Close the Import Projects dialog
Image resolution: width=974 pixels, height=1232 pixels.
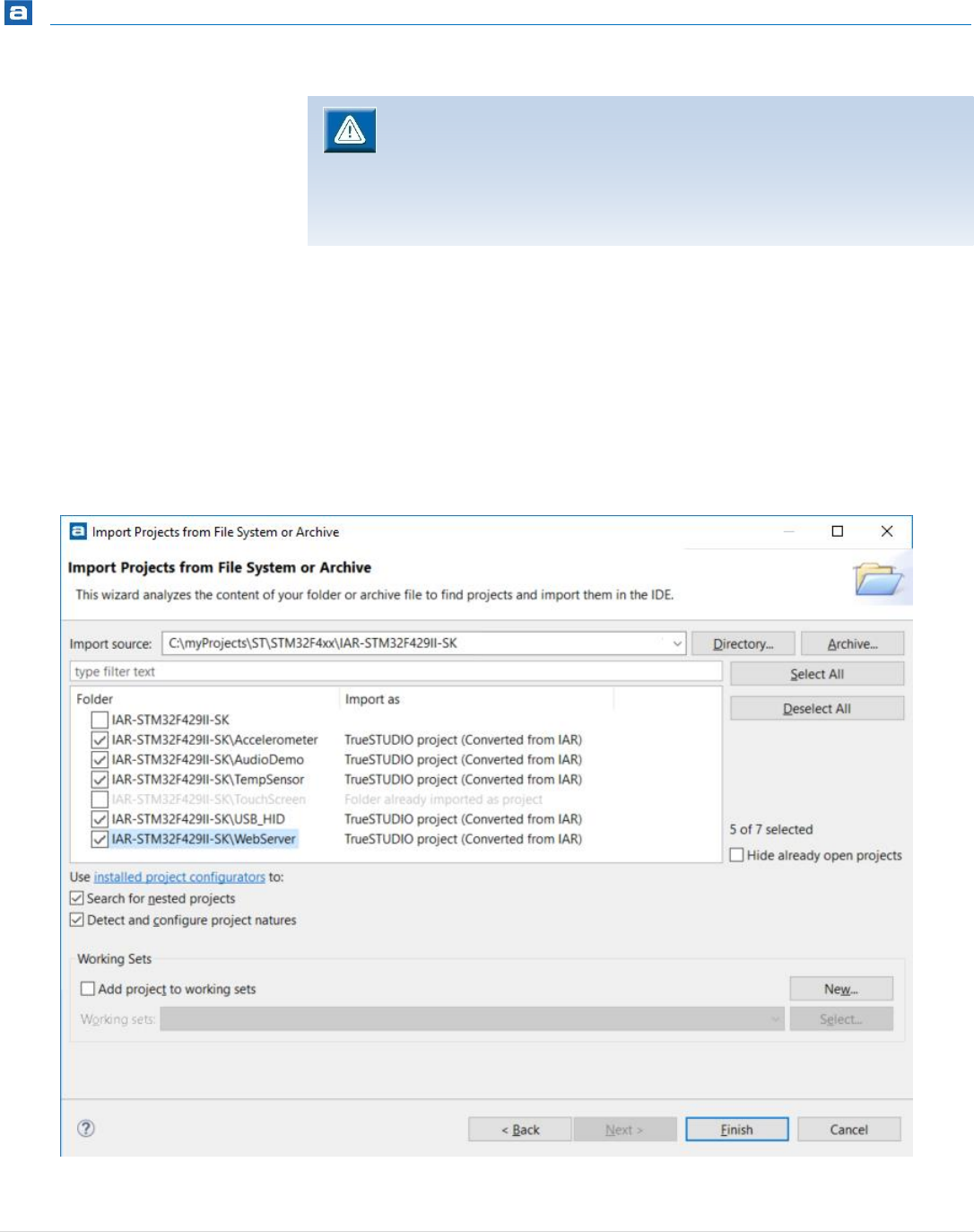tap(887, 531)
